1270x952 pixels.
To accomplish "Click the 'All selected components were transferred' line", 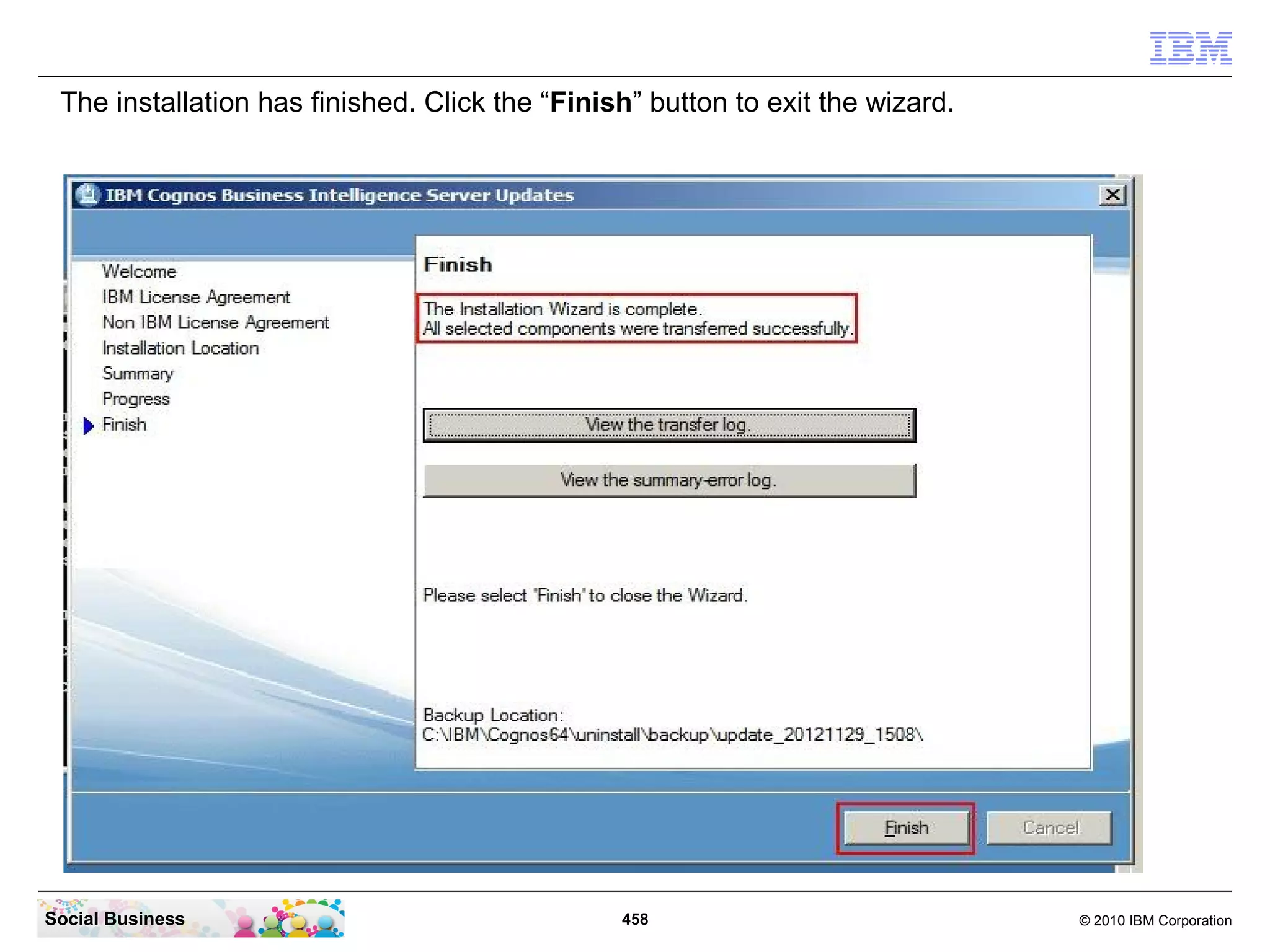I will point(638,329).
